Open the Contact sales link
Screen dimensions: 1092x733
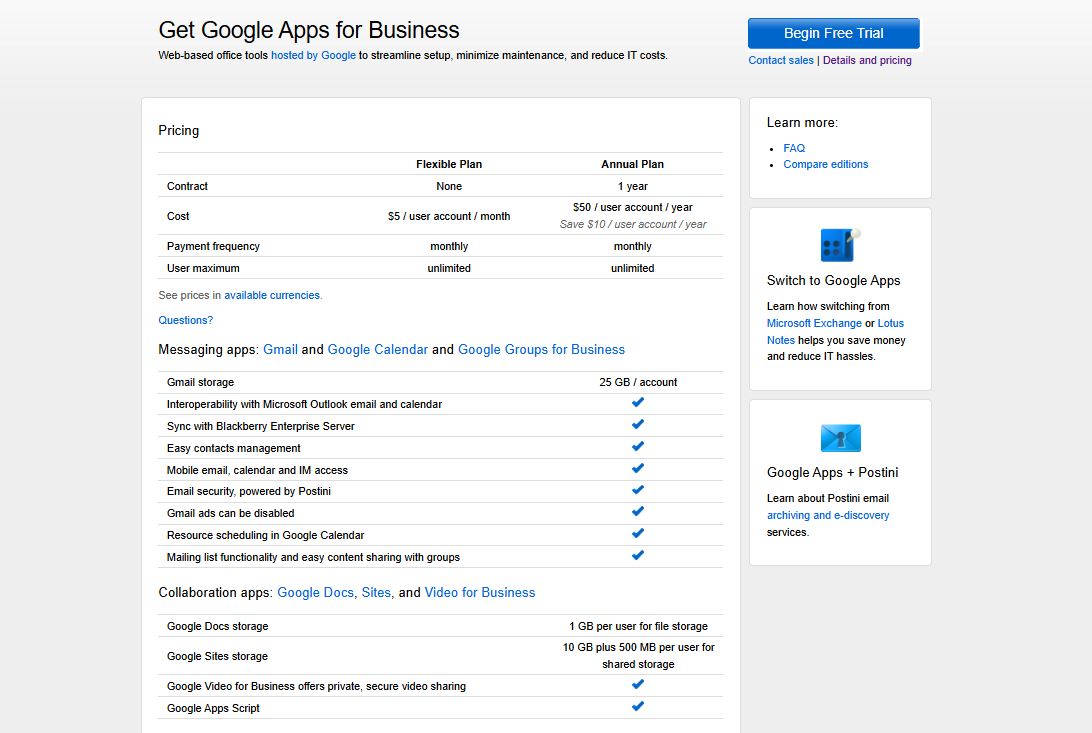(781, 61)
